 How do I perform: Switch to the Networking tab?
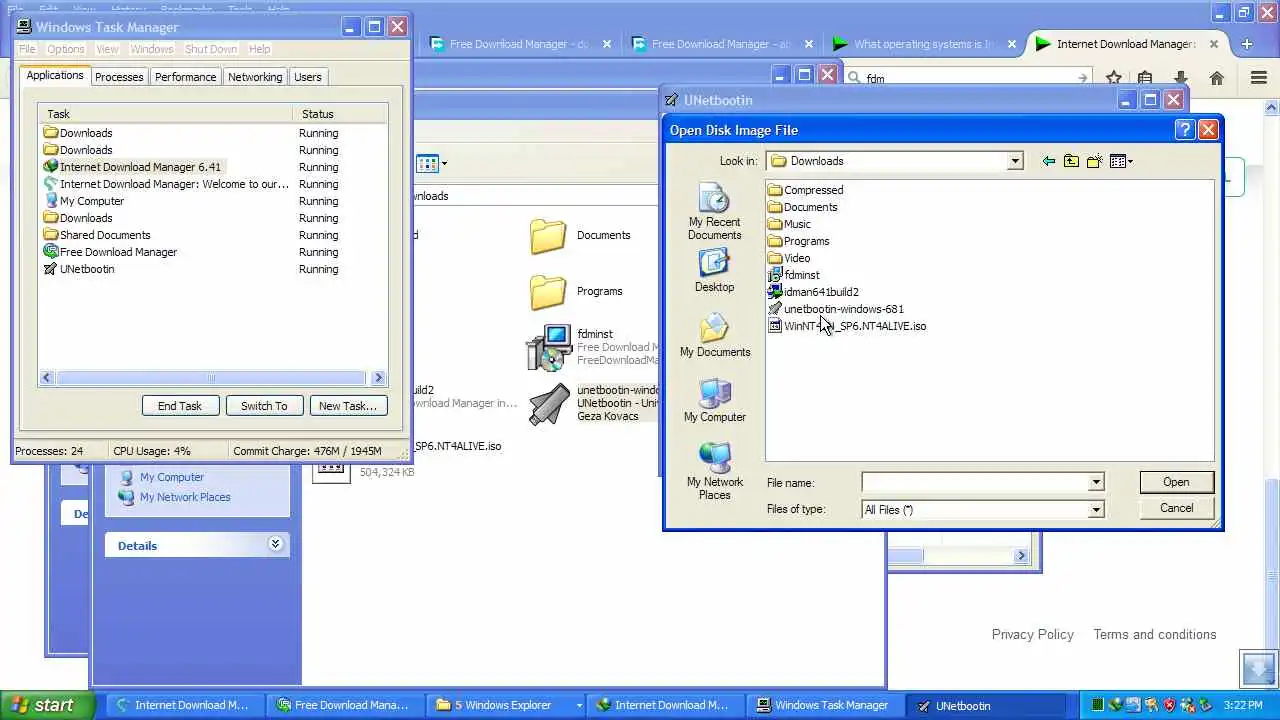tap(255, 77)
